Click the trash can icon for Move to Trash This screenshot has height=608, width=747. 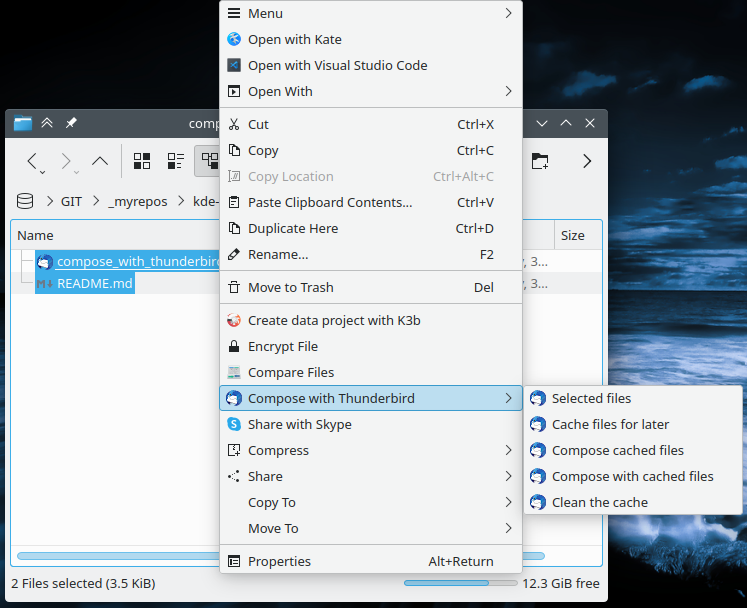pos(234,287)
